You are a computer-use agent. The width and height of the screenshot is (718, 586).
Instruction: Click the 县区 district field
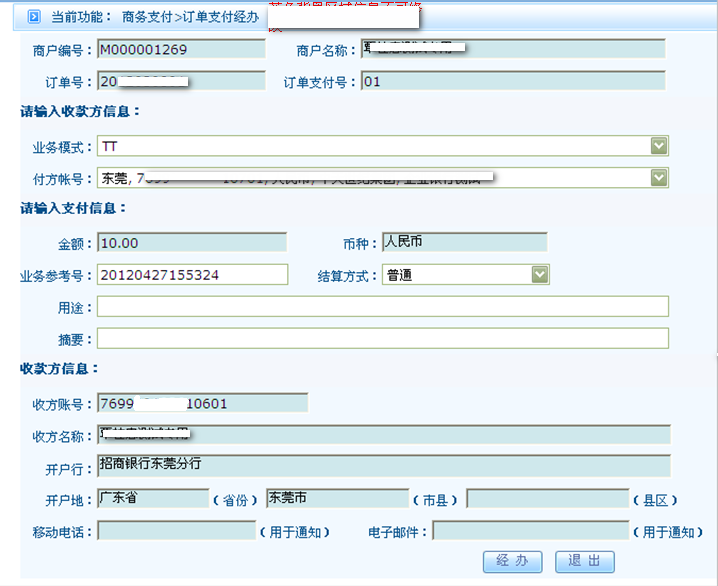(x=546, y=498)
